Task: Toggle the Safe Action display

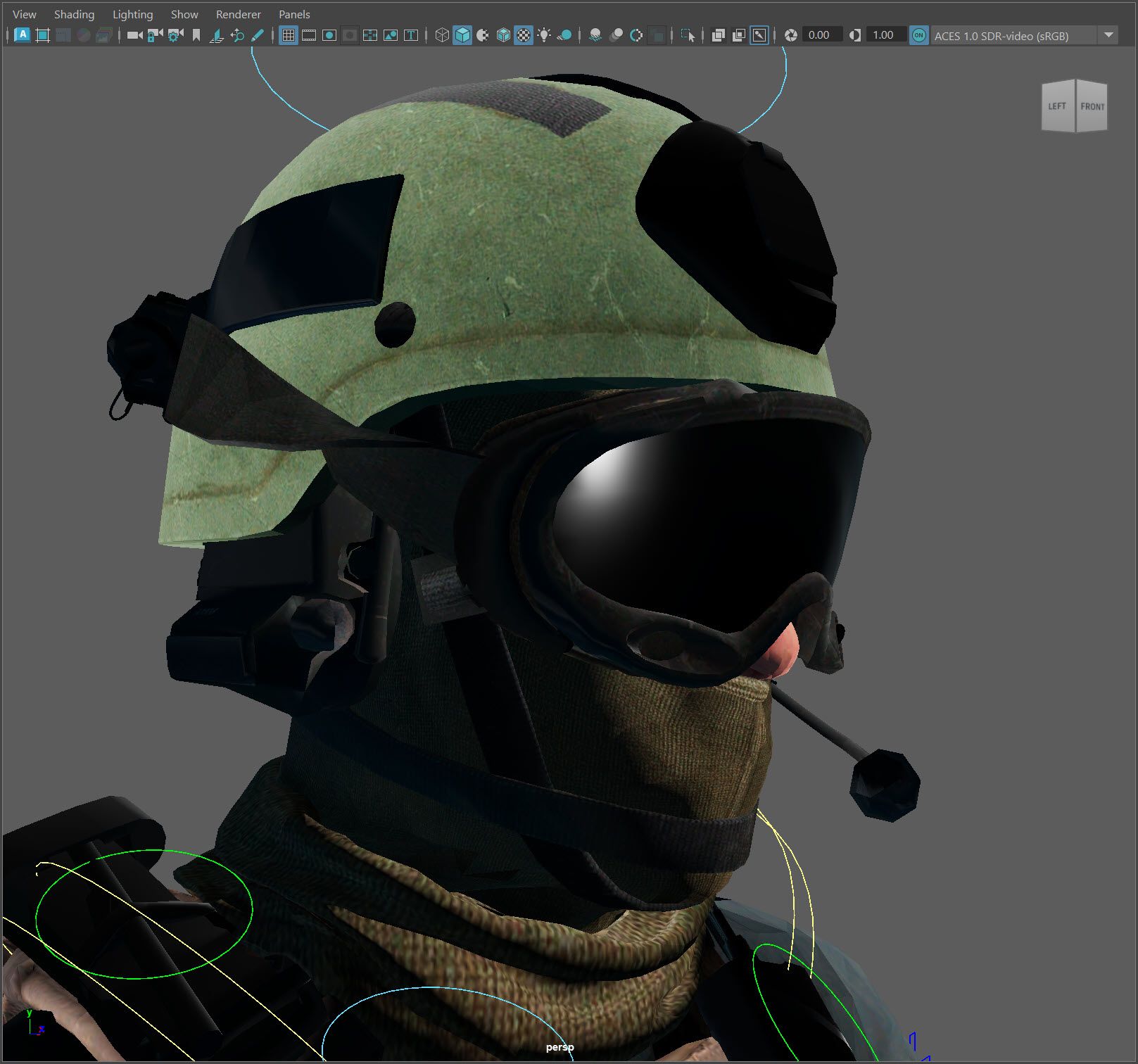Action: coord(391,34)
